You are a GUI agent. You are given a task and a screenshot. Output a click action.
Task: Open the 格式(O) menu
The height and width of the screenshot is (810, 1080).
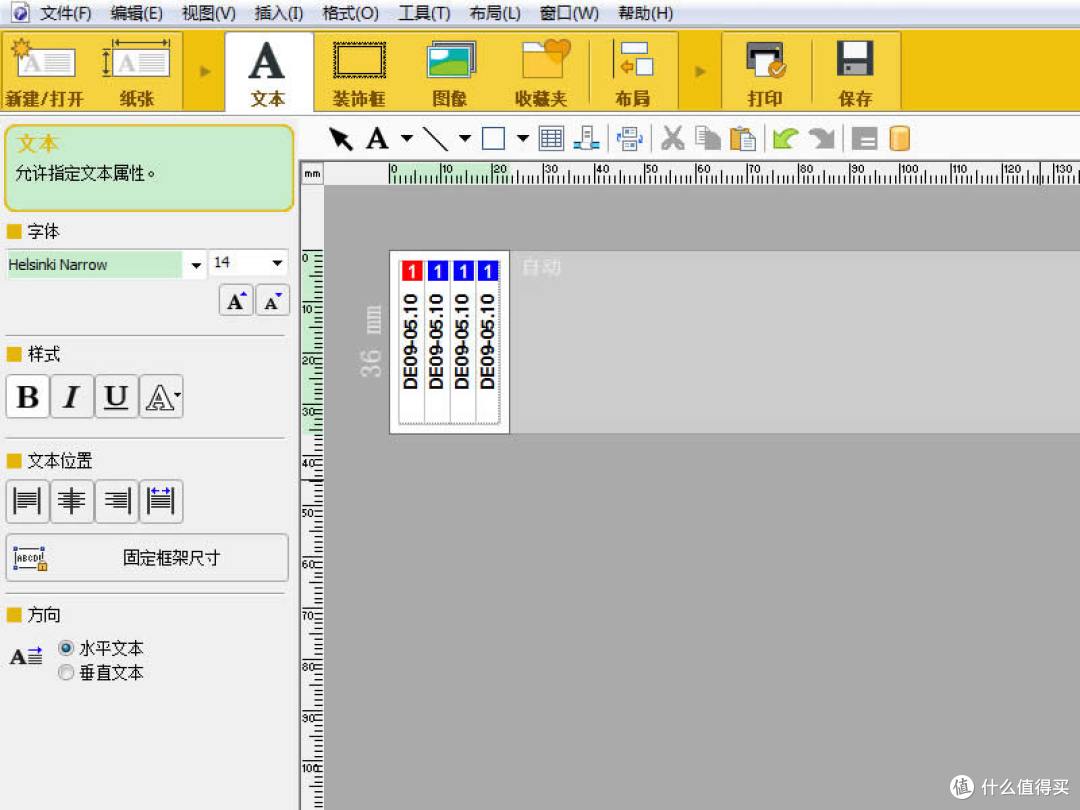click(351, 13)
